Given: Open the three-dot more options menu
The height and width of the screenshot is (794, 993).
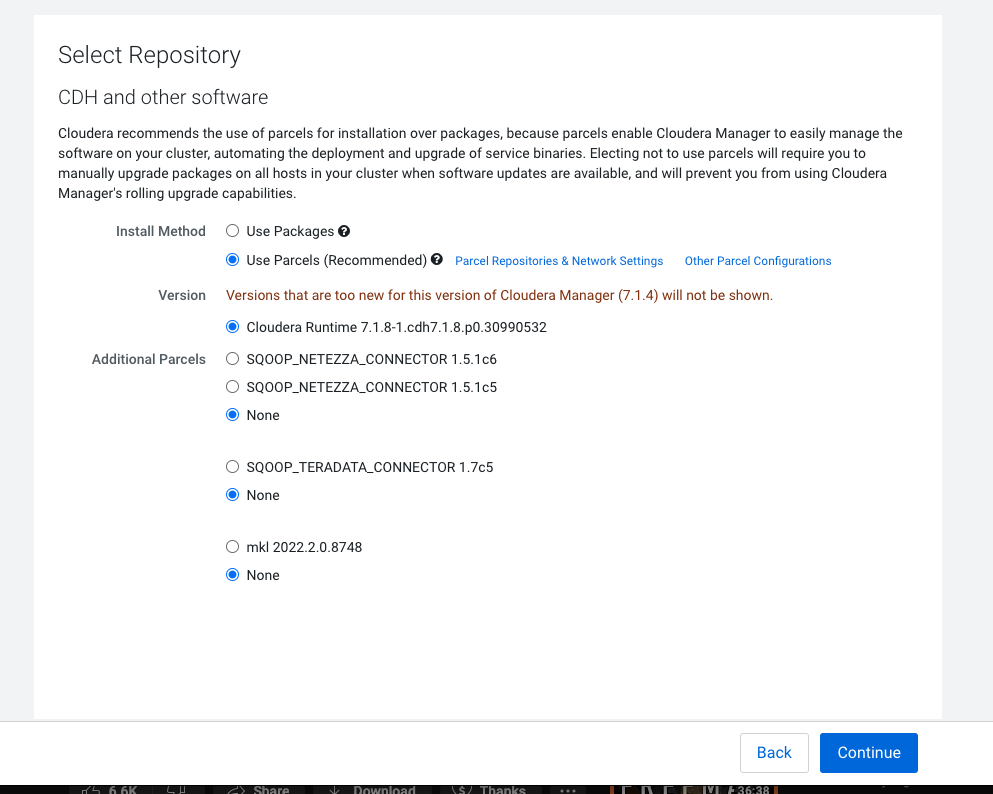Looking at the screenshot, I should [x=567, y=789].
